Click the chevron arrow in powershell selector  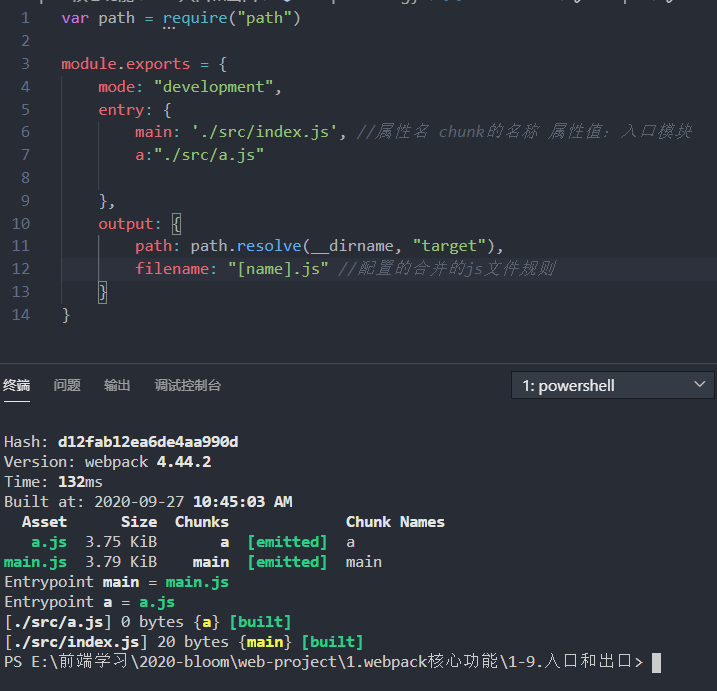click(x=699, y=385)
